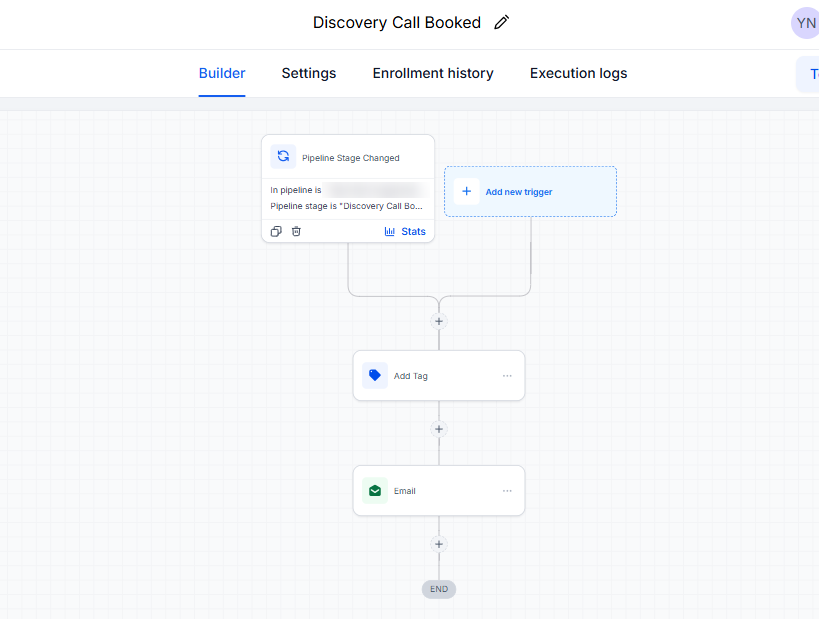Add step after the Email action
819x619 pixels.
pyautogui.click(x=439, y=544)
